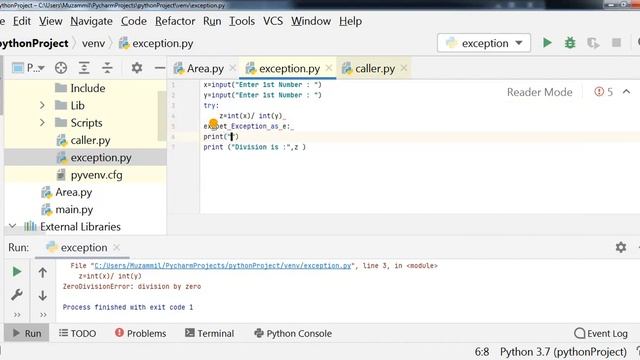Stop the process with the square stop icon
Screen dimensions: 640x360
[616, 43]
